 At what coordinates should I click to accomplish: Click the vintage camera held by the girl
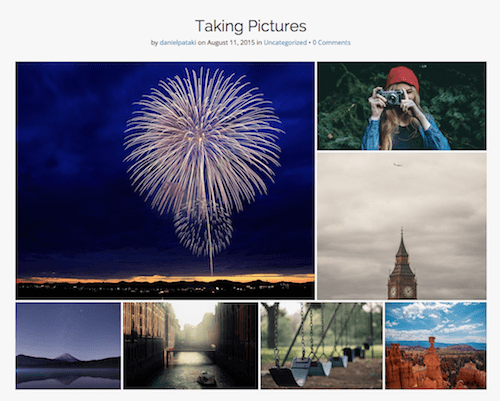pyautogui.click(x=391, y=97)
